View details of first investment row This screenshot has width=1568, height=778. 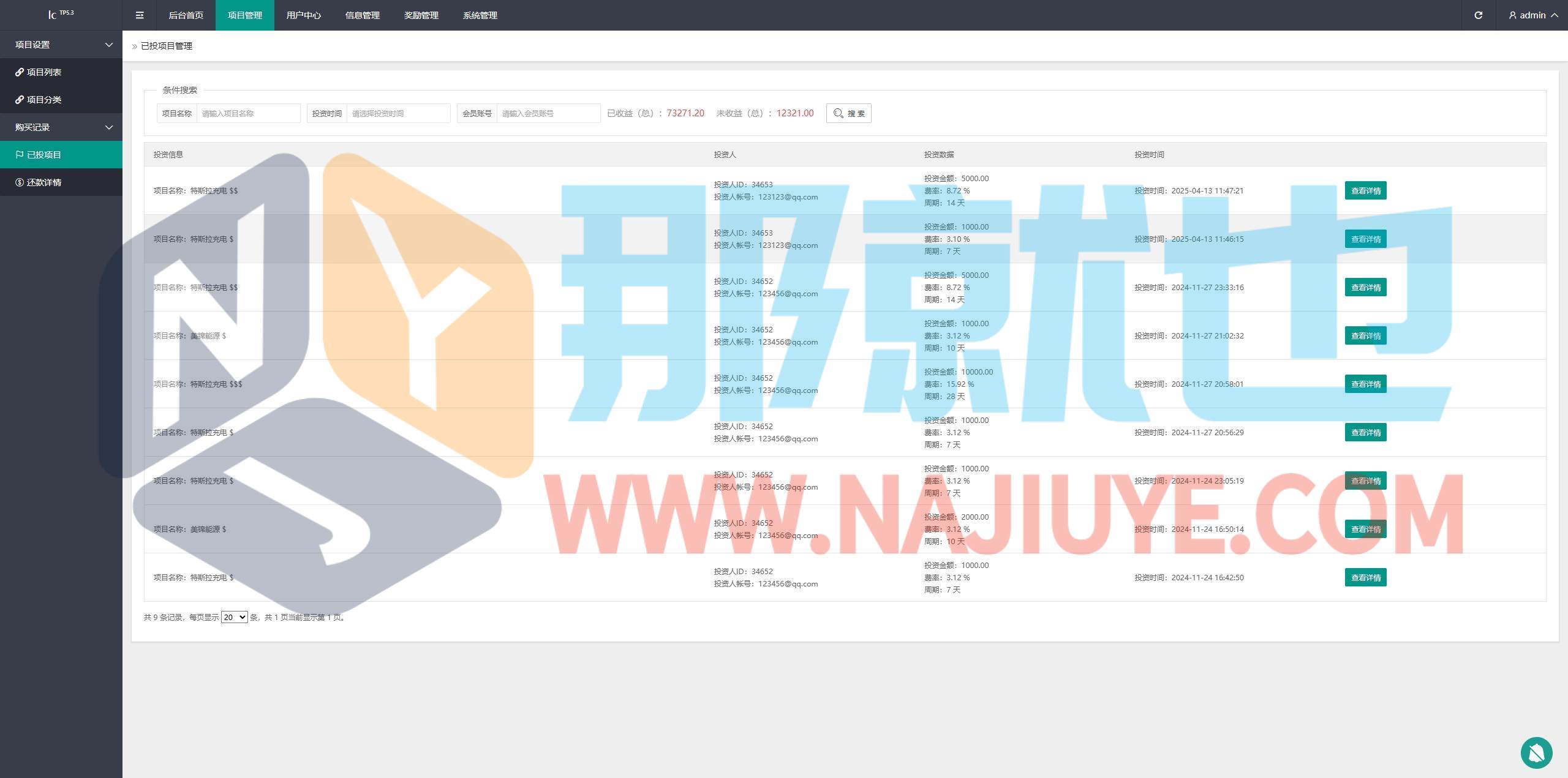[1365, 190]
